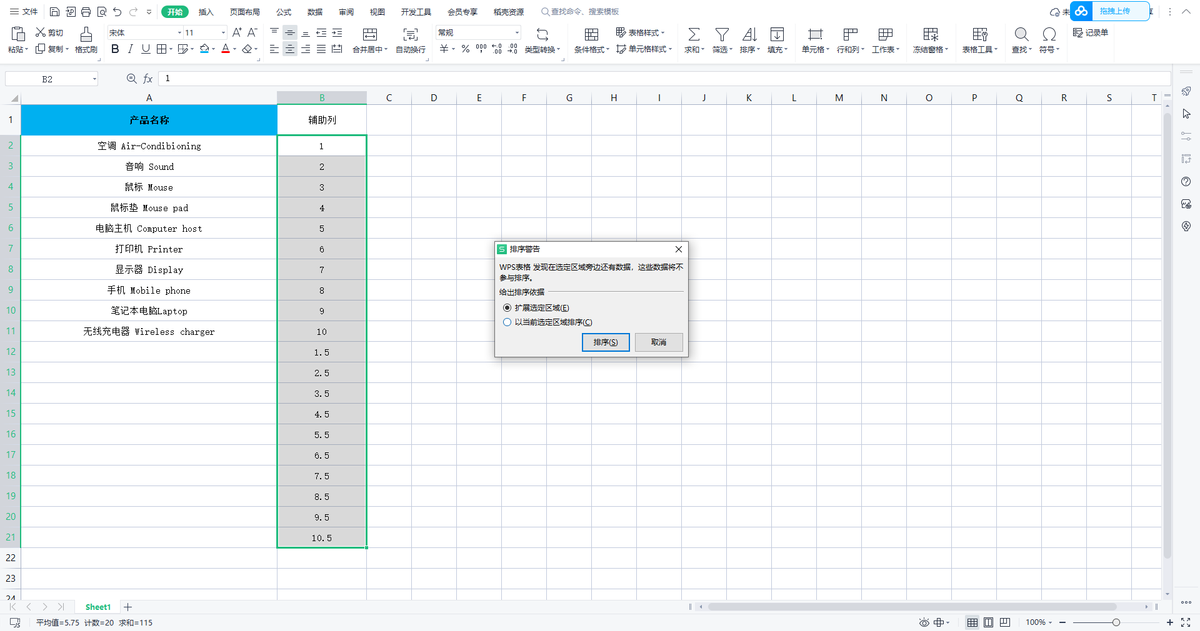The width and height of the screenshot is (1200, 631).
Task: Open the 数据 ribbon tab
Action: coord(315,12)
